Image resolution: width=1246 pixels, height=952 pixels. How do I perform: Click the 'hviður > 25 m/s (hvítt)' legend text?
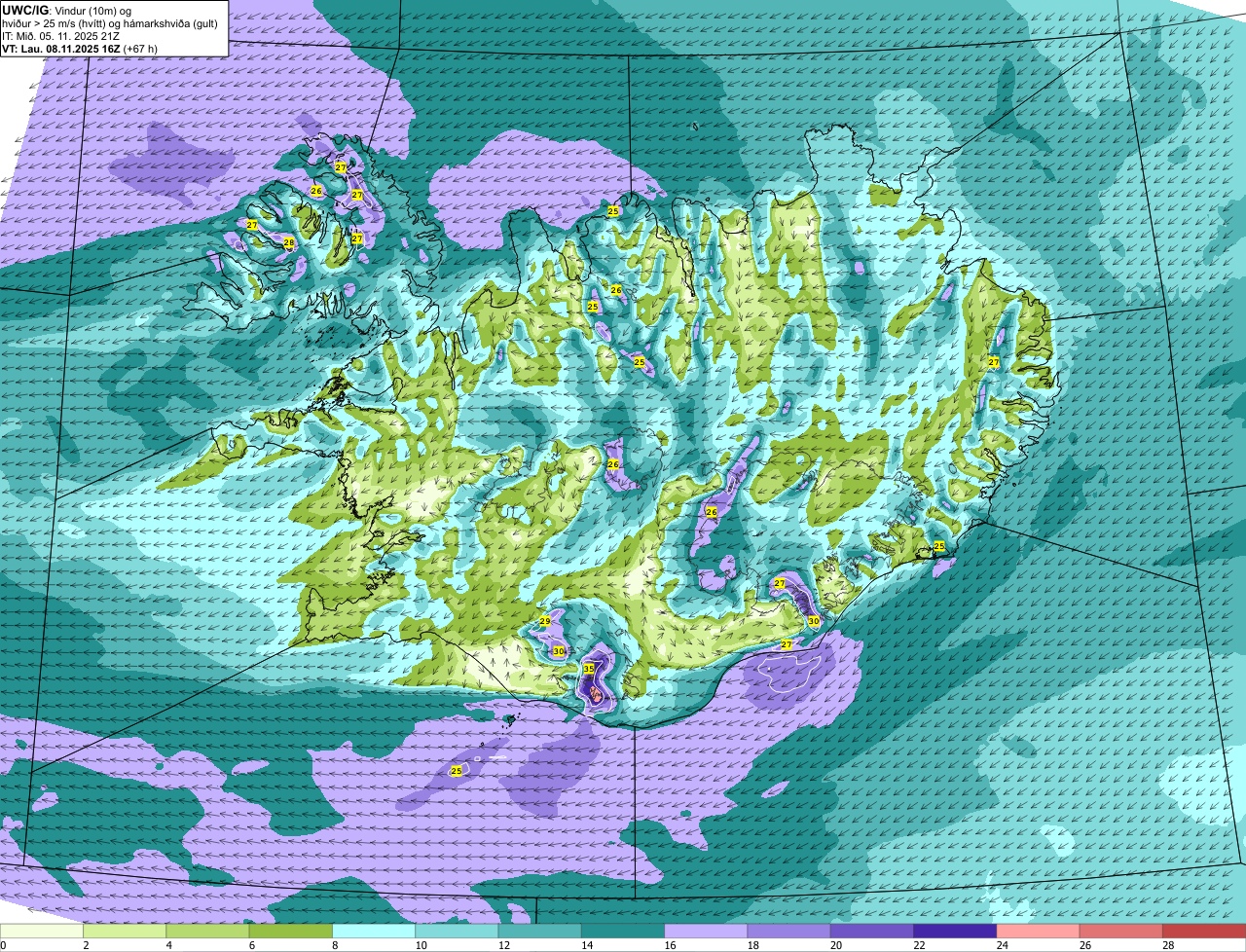coord(54,22)
